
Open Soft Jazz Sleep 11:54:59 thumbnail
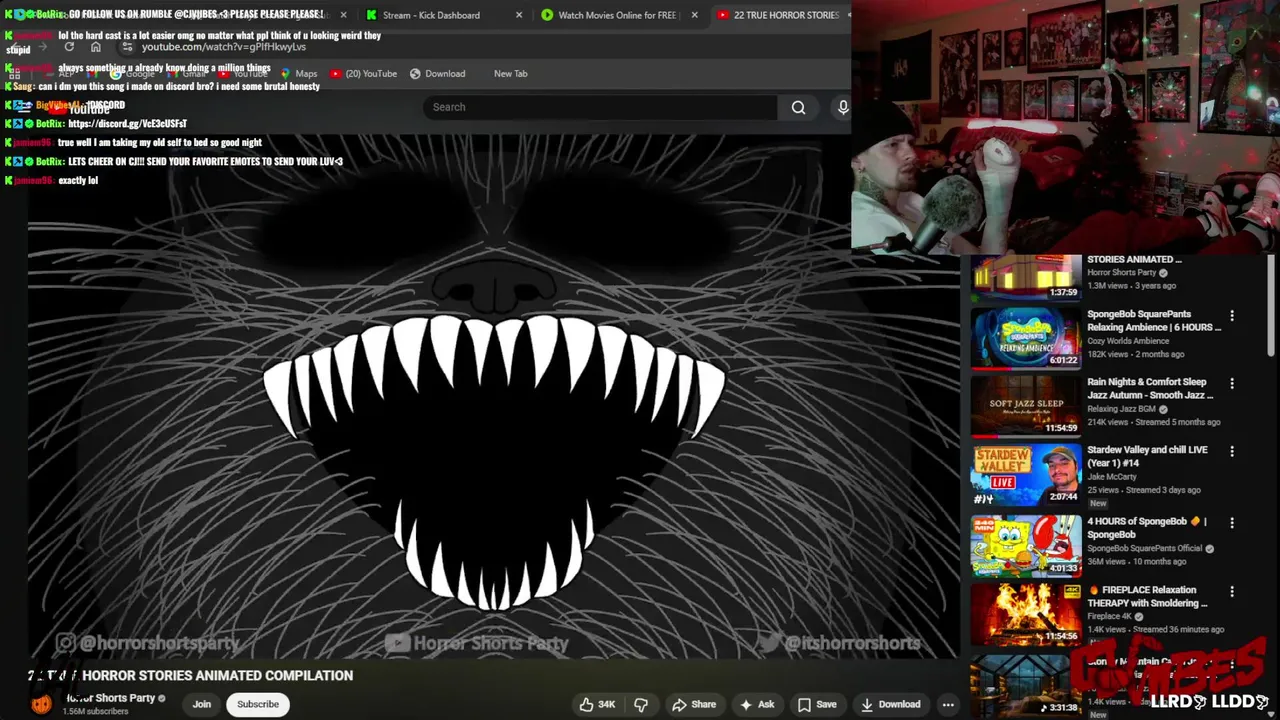(x=1026, y=406)
